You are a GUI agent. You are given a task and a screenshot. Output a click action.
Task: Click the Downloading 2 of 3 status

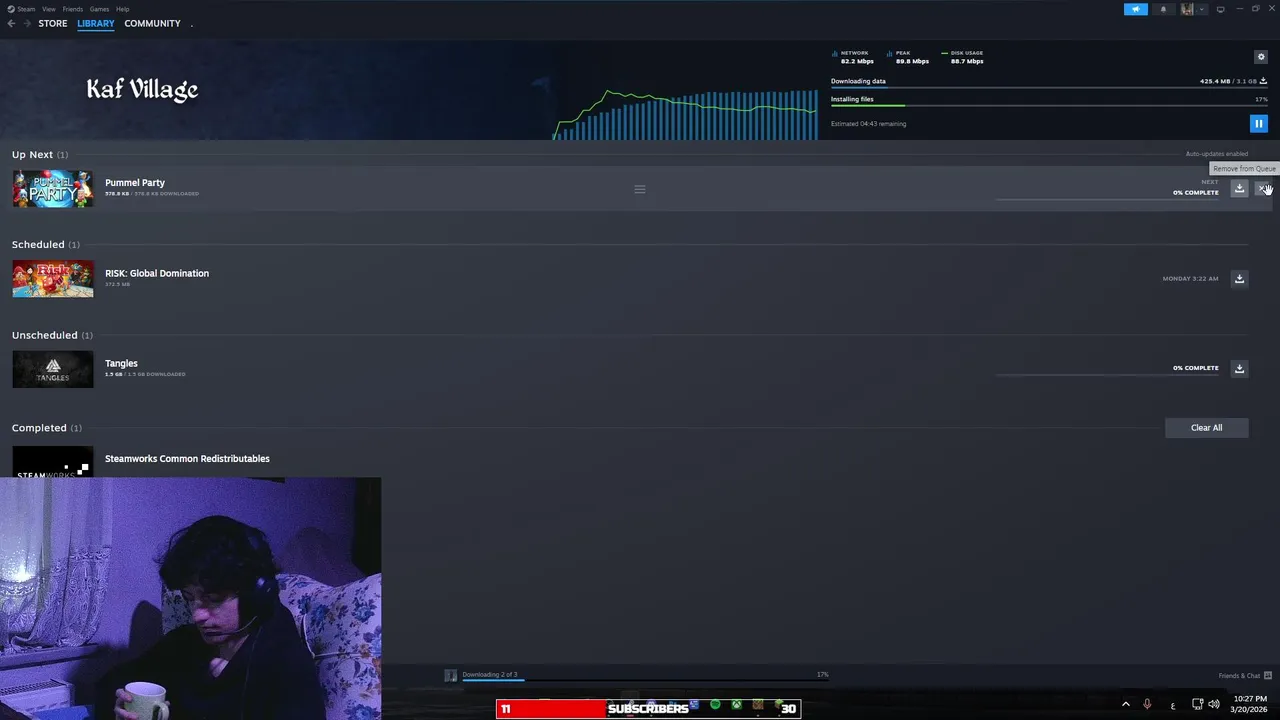489,675
